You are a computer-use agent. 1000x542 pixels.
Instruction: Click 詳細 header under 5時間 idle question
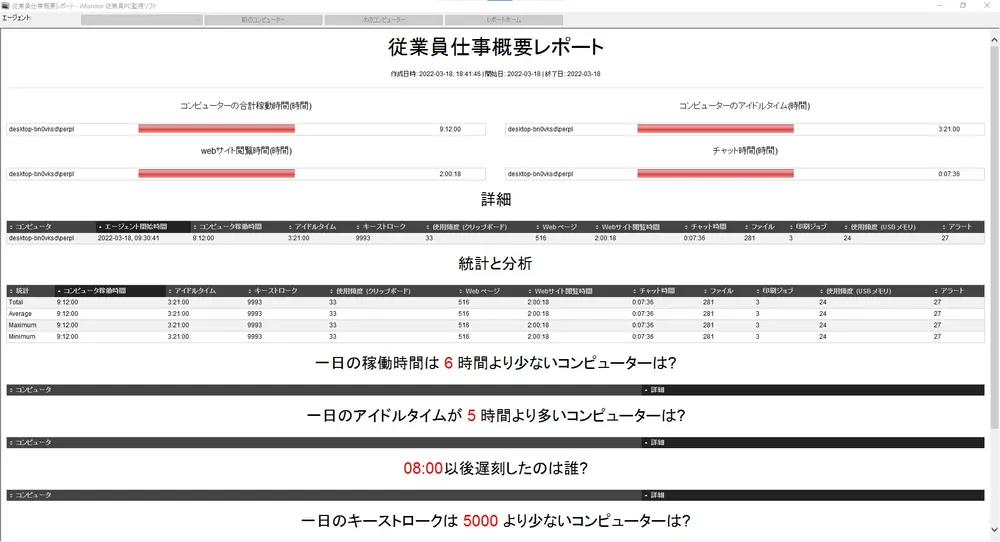click(x=813, y=443)
